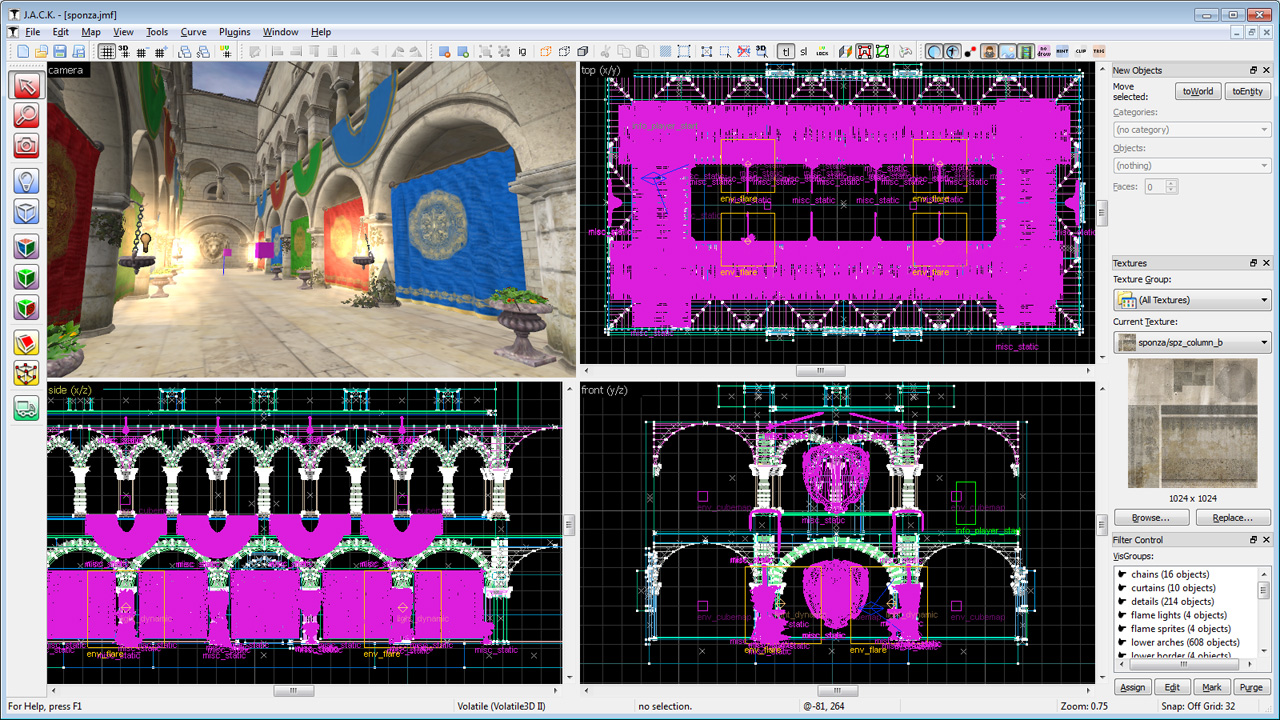This screenshot has width=1280, height=720.
Task: Click the Apply Current Texture toolbar icon
Action: [x=844, y=51]
